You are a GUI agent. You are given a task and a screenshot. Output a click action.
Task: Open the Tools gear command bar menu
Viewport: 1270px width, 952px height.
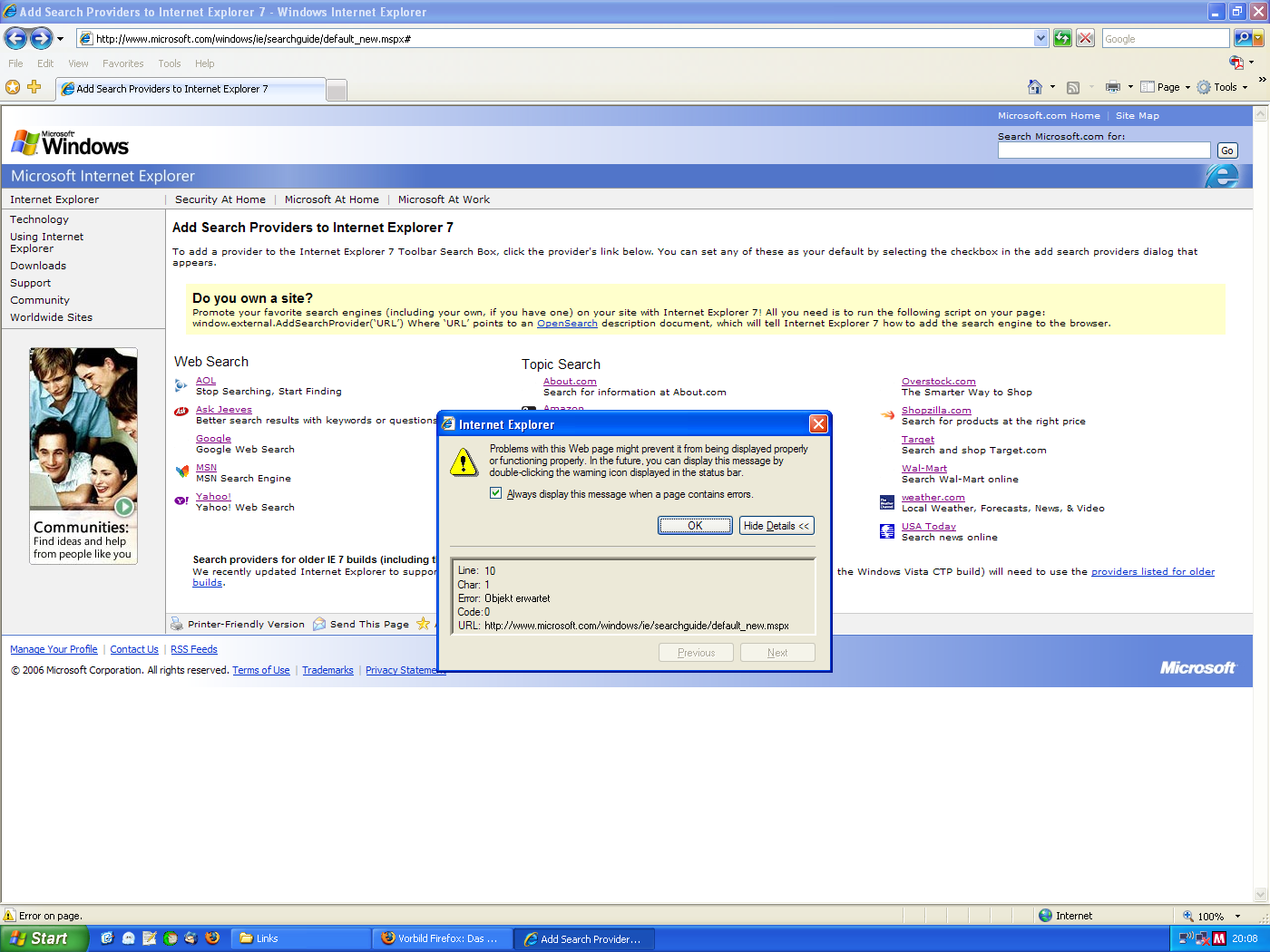click(x=1222, y=87)
